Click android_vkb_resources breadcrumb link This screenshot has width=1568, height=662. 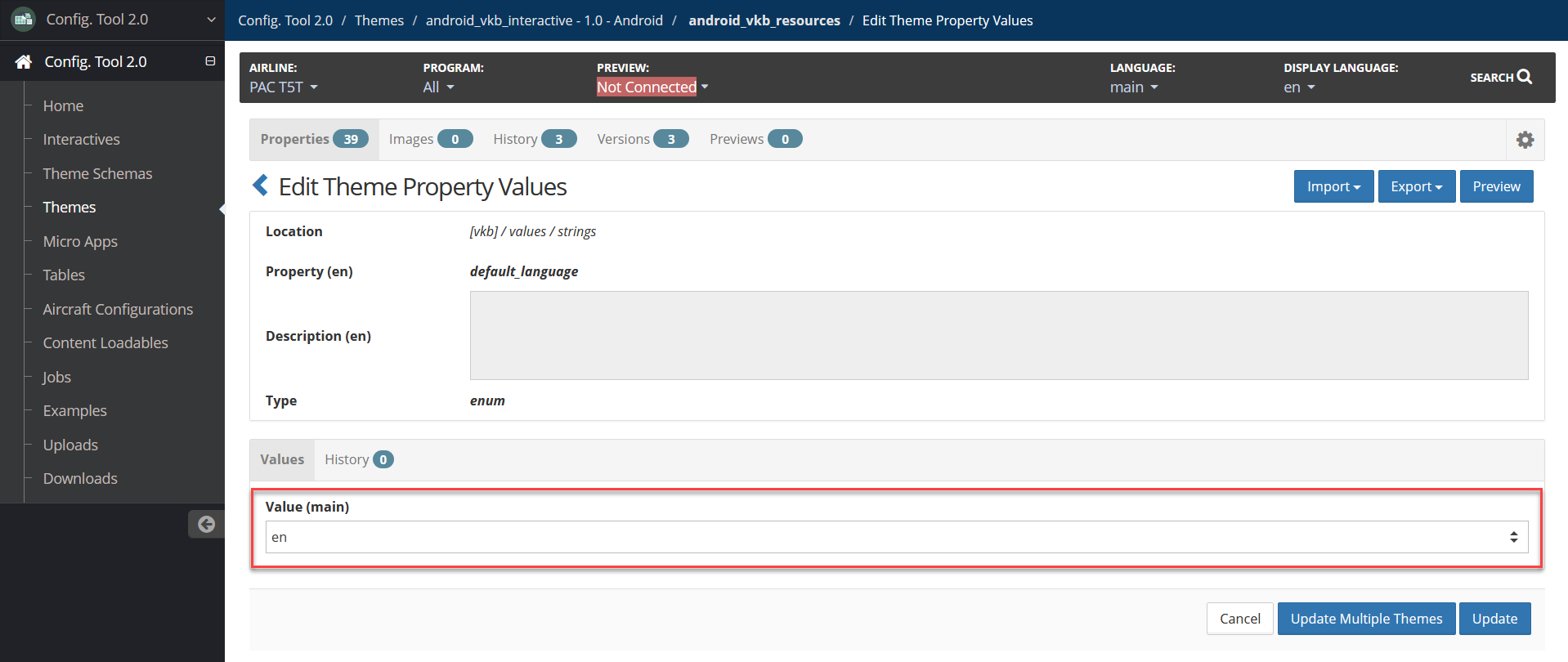point(764,20)
